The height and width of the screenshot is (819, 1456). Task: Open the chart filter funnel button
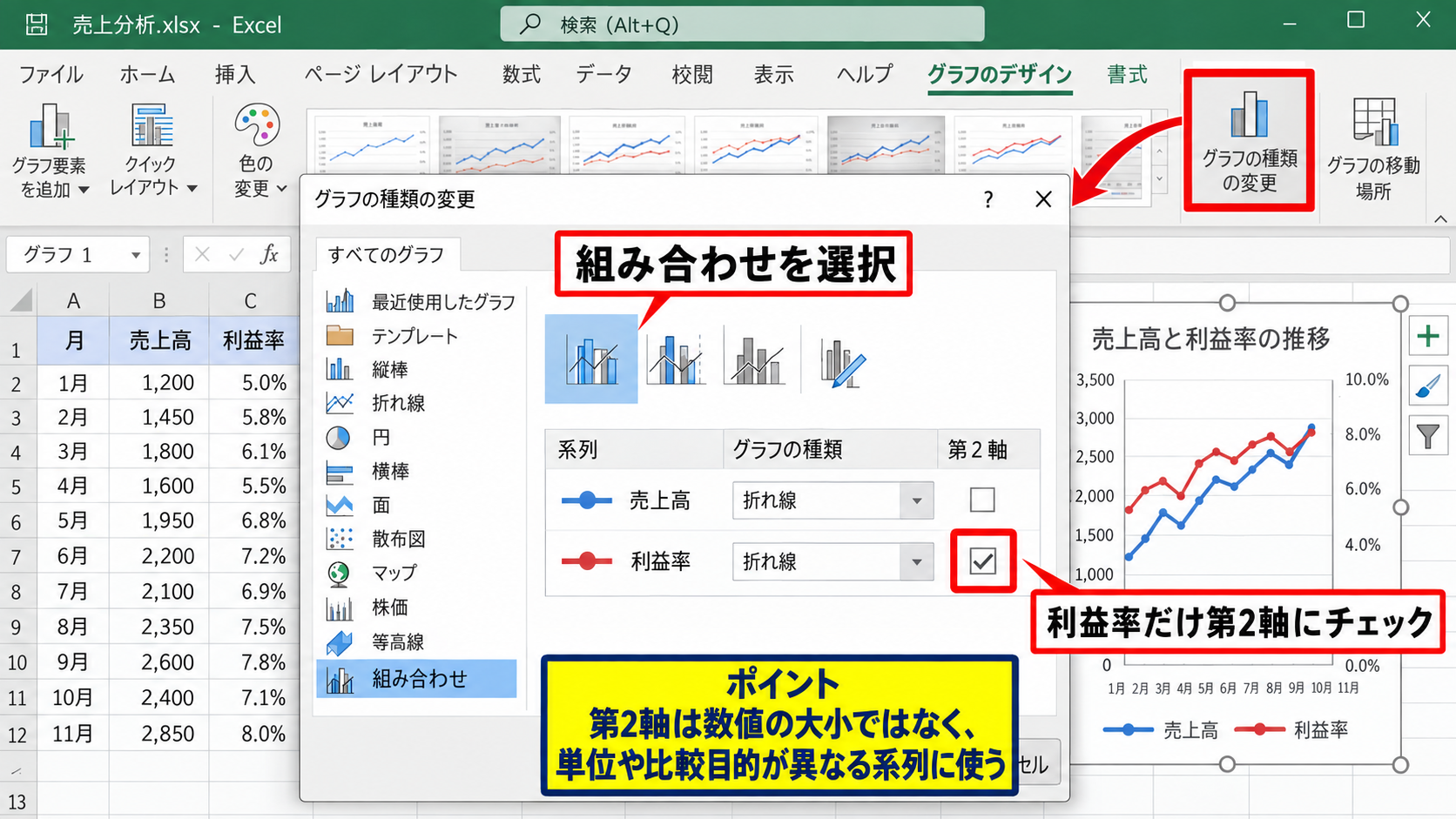point(1428,436)
